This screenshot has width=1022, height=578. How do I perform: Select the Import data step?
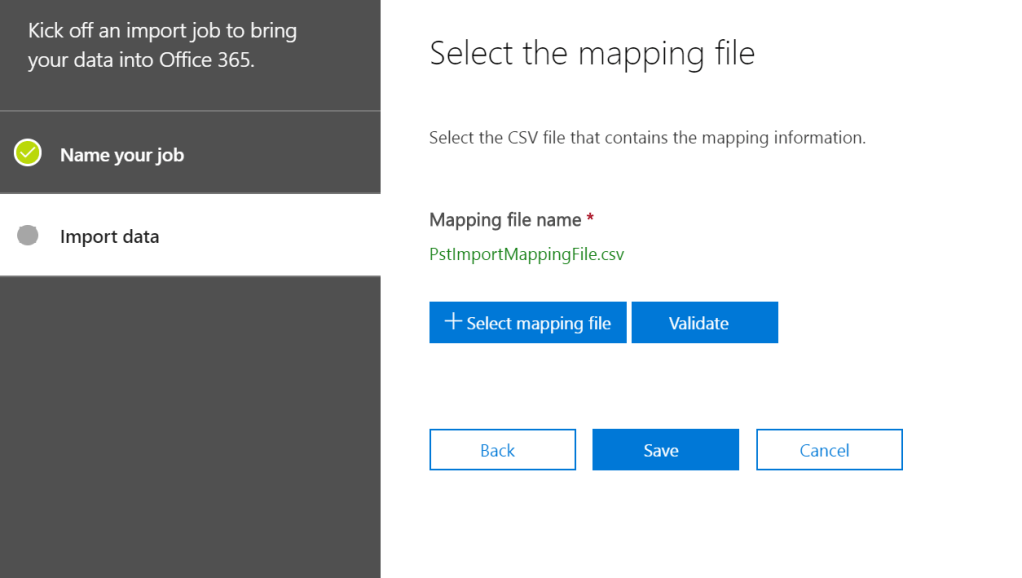point(109,237)
